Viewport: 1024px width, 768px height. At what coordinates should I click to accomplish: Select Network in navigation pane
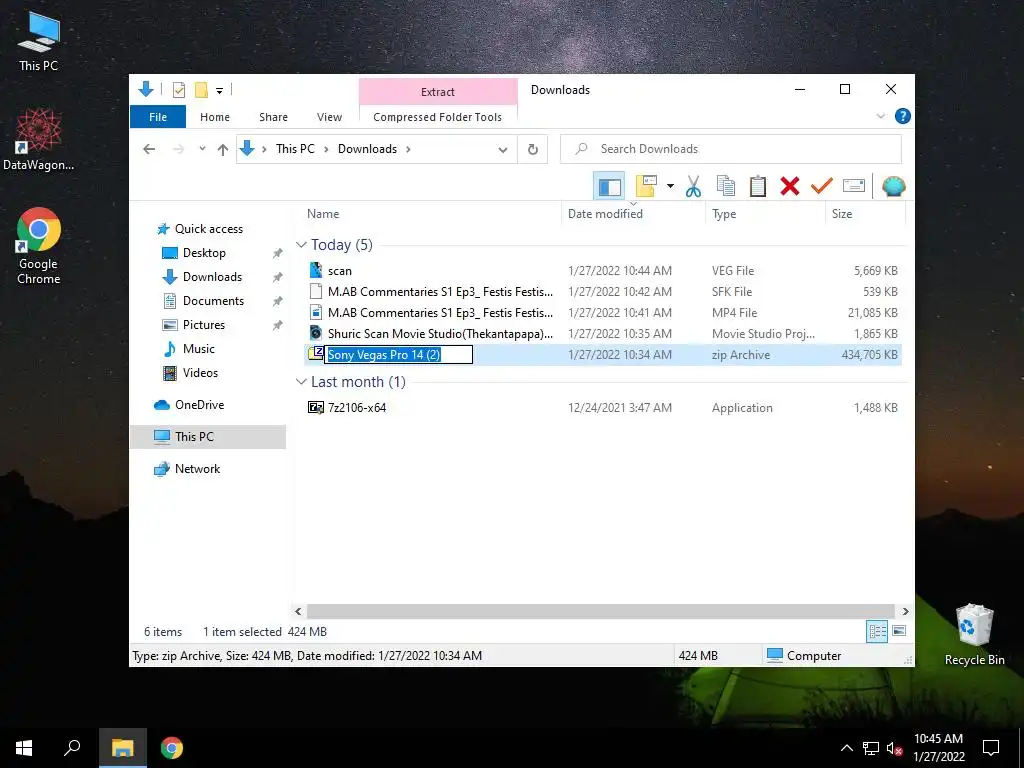(197, 469)
